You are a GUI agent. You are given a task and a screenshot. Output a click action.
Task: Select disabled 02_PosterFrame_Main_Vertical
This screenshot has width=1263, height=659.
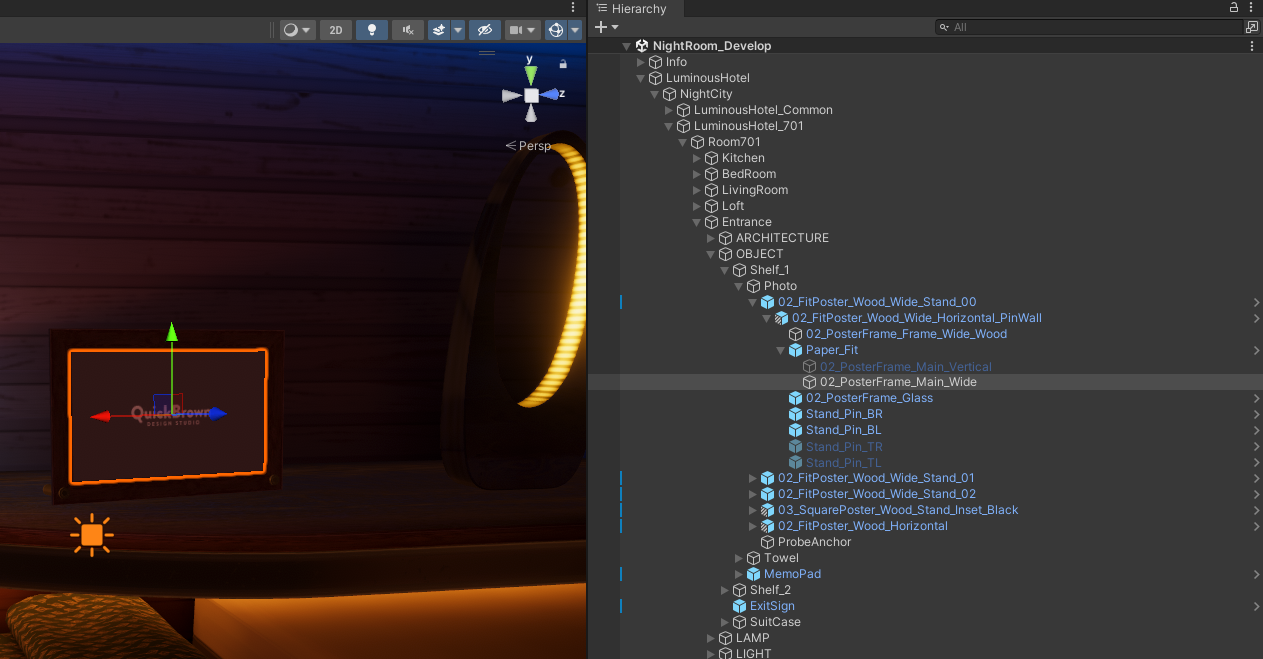[906, 366]
